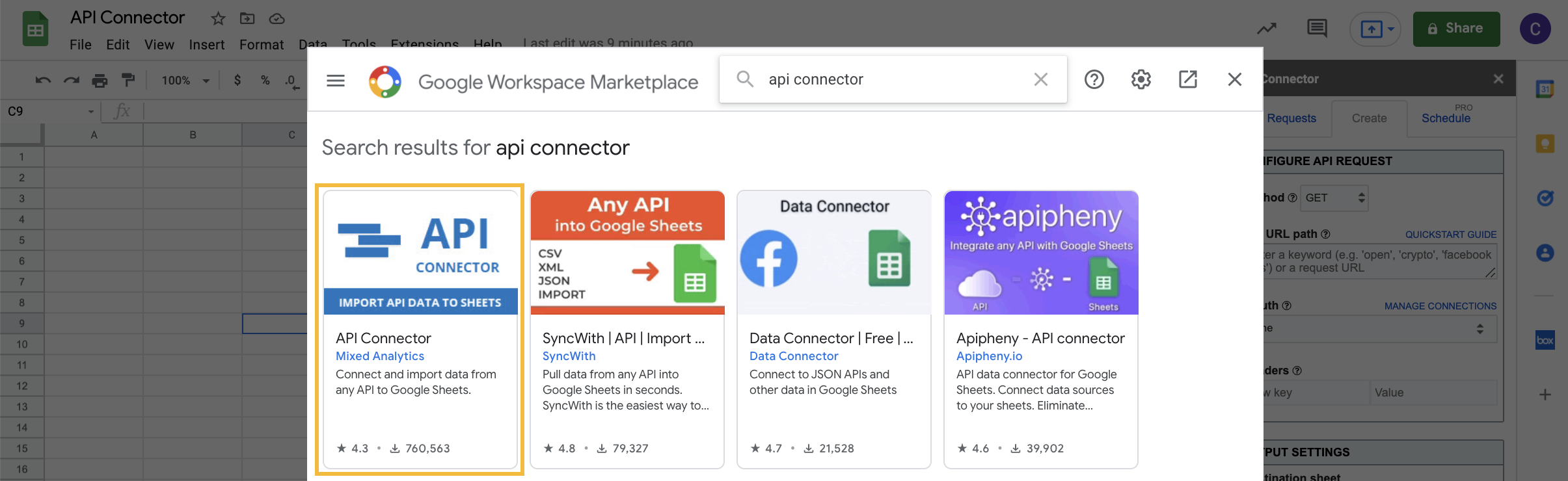Viewport: 1568px width, 481px height.
Task: Select column B header
Action: coord(193,135)
